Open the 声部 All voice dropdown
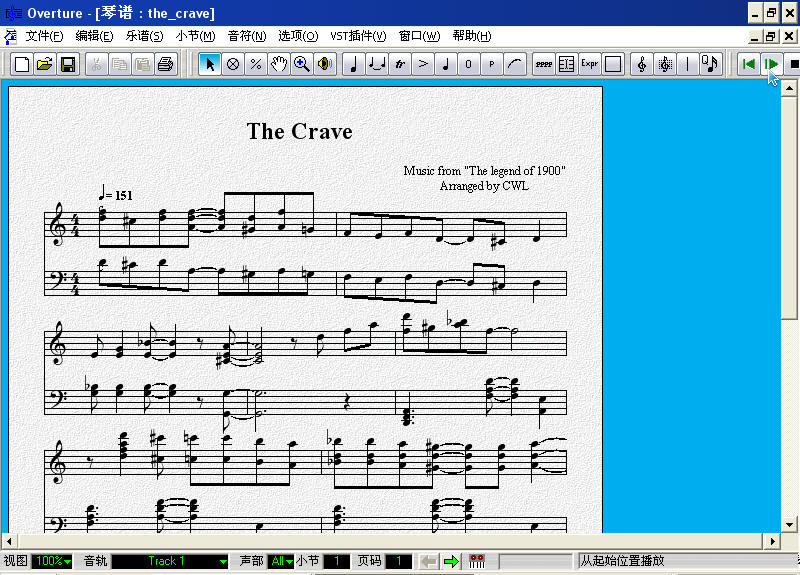Image resolution: width=800 pixels, height=575 pixels. click(281, 561)
